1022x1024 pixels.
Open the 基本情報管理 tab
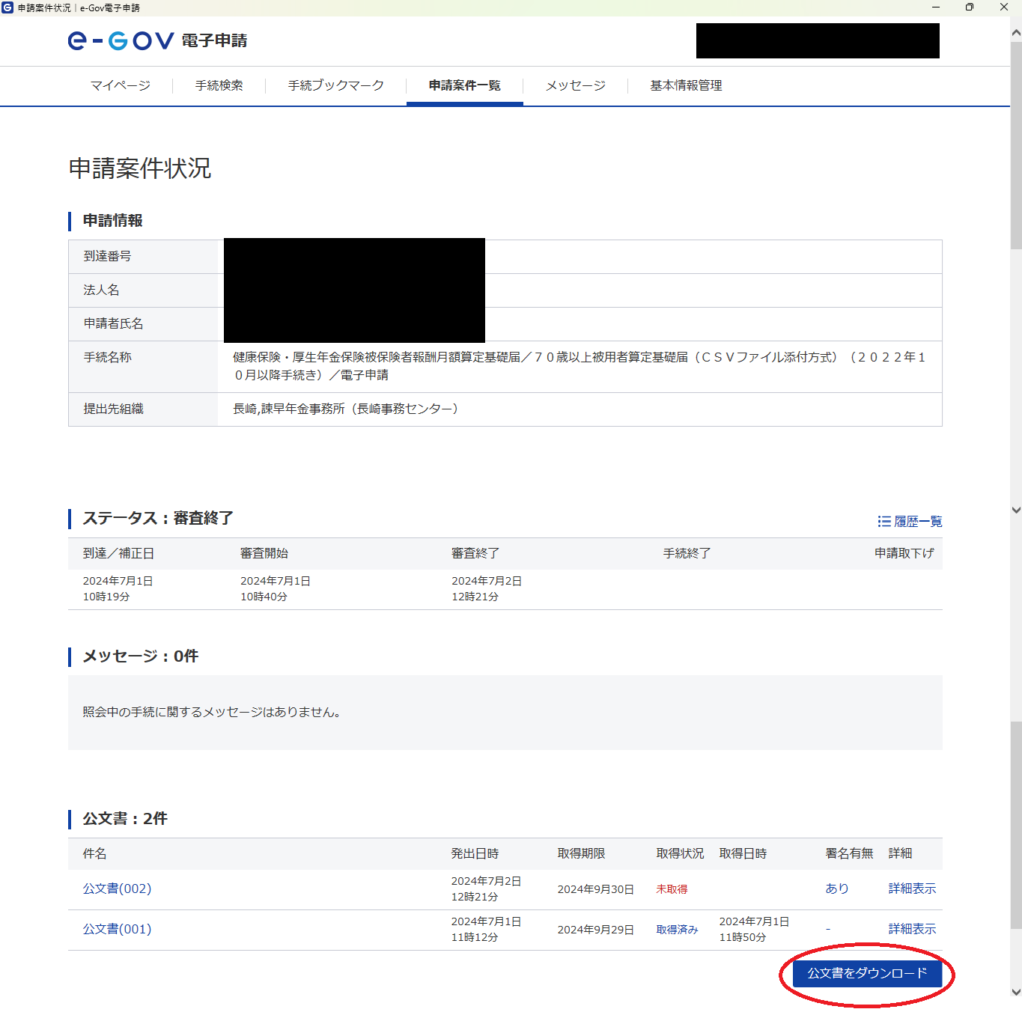pos(686,86)
